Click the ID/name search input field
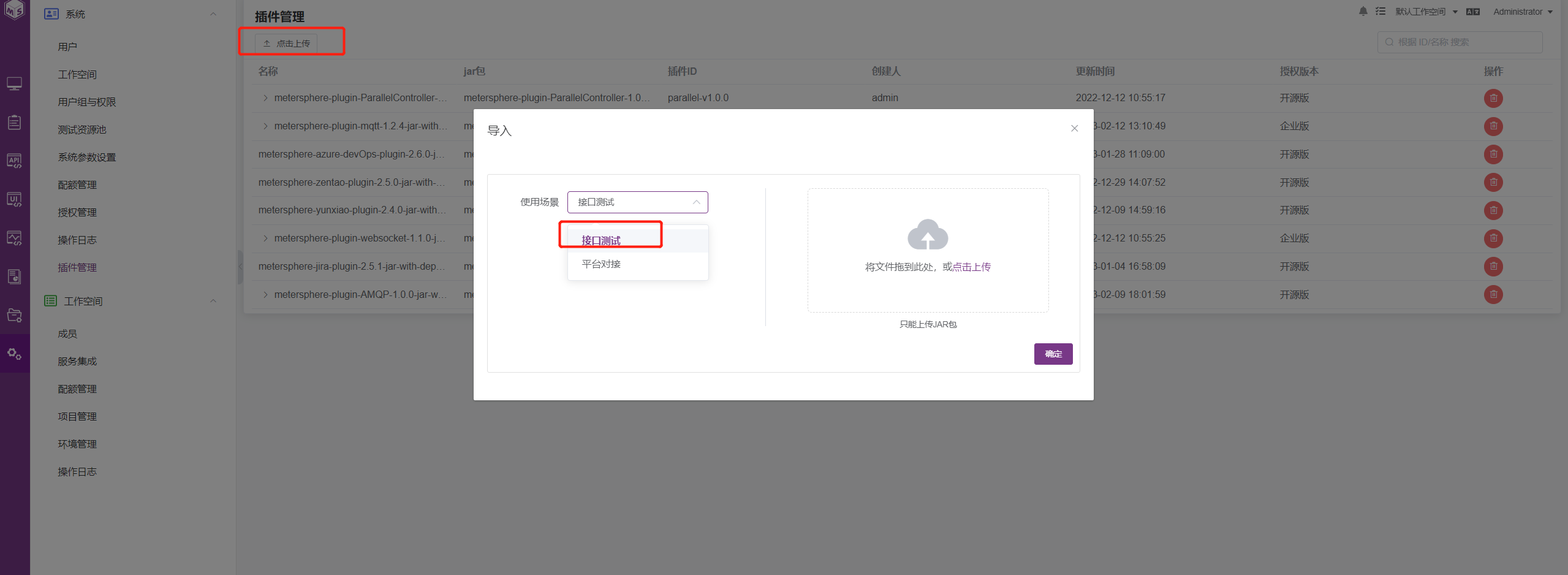Screen dimensions: 1568x575 pyautogui.click(x=1459, y=42)
